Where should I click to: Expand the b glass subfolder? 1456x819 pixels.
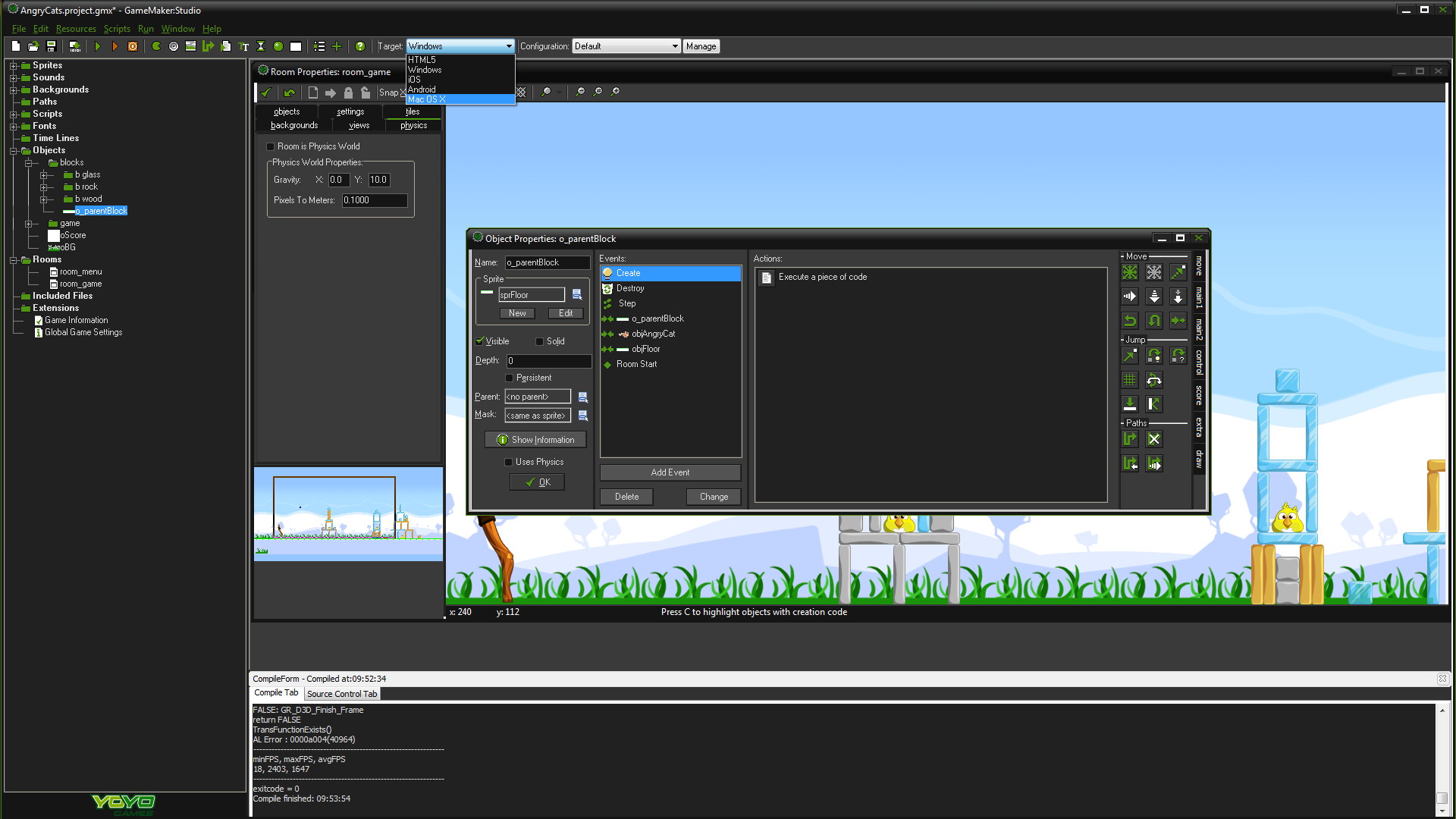(x=43, y=175)
